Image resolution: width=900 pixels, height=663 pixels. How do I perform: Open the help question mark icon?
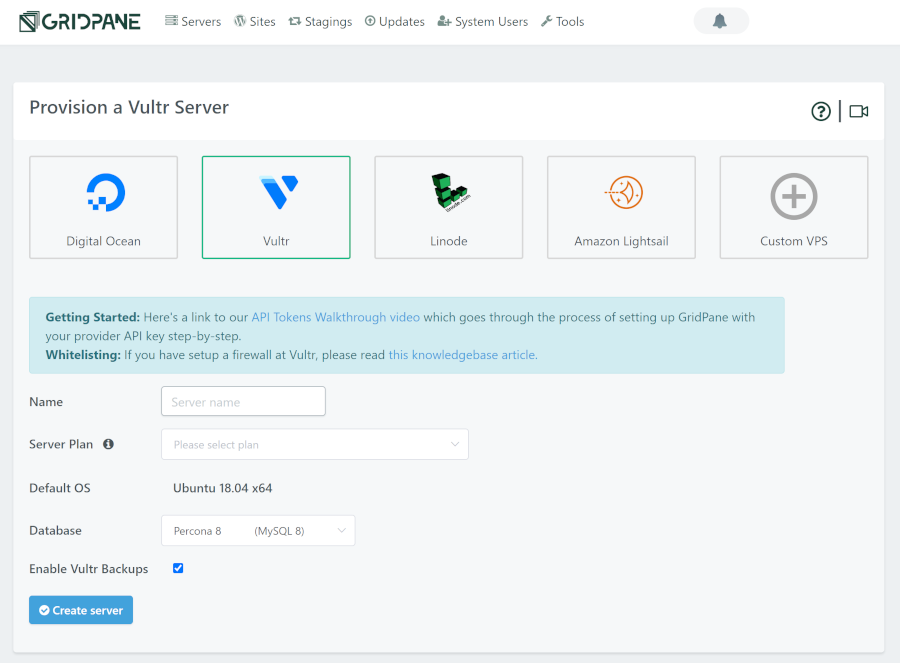click(821, 111)
